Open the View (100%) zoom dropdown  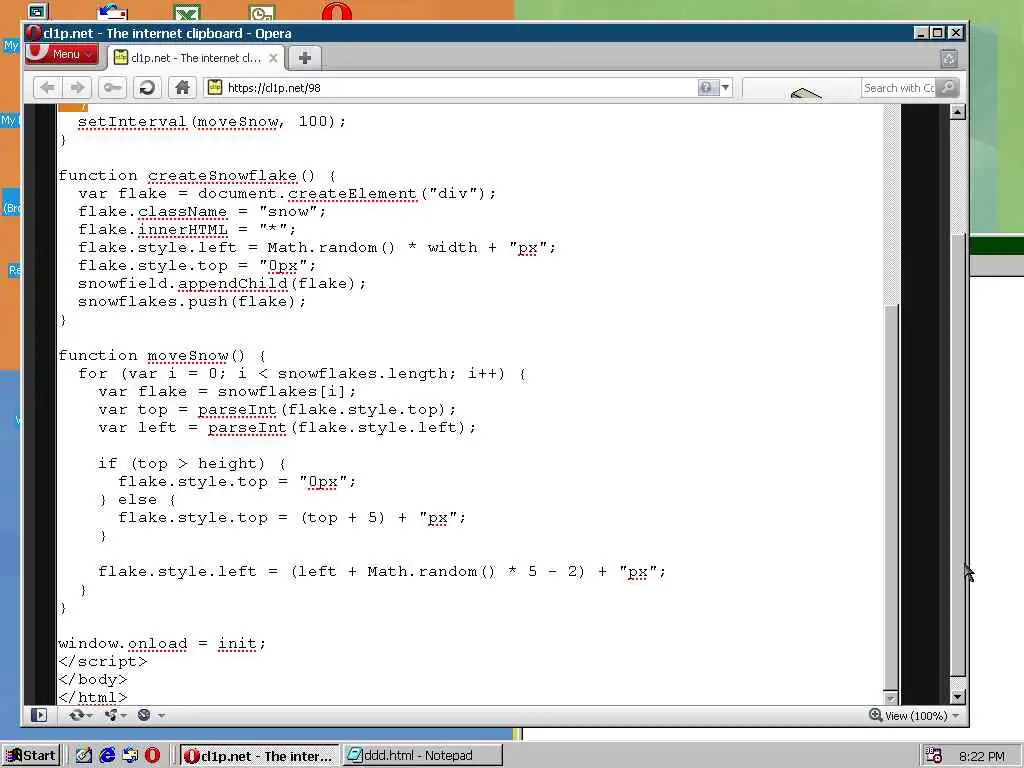click(914, 716)
